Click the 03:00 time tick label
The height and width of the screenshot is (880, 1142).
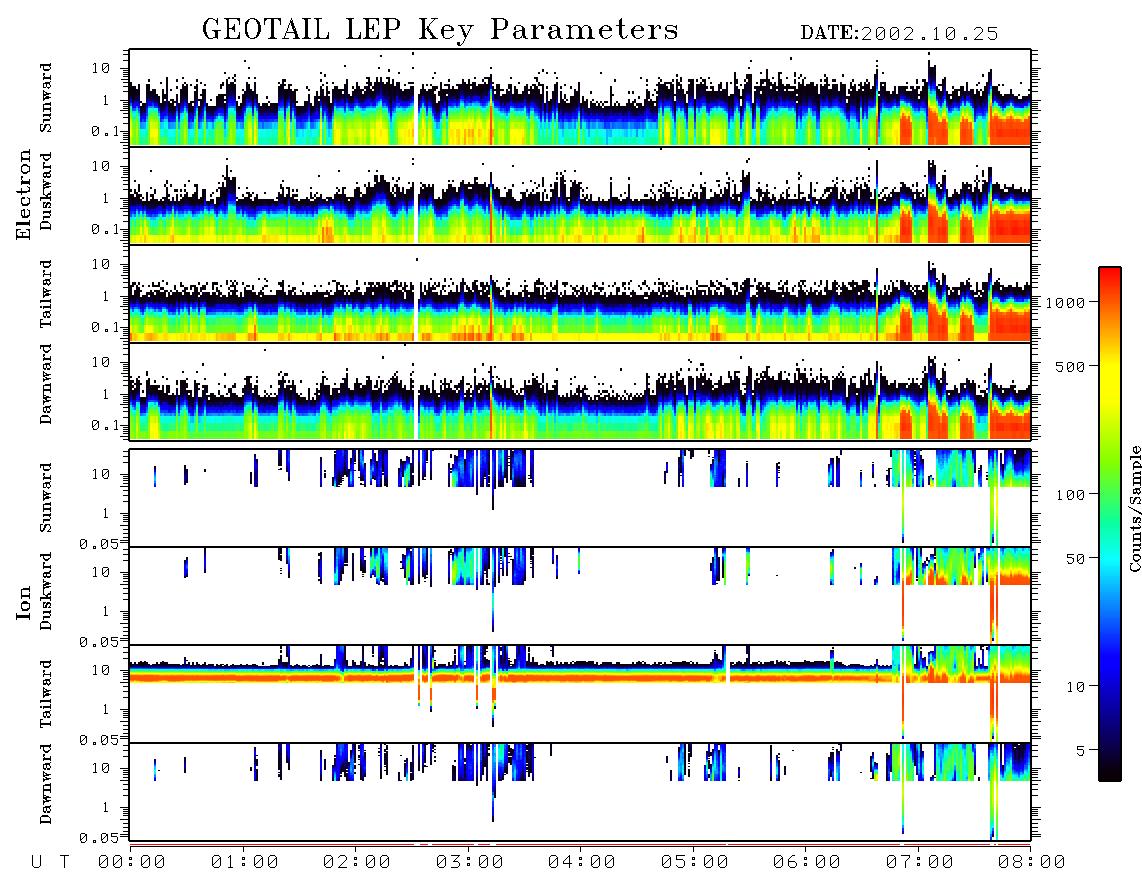[470, 863]
